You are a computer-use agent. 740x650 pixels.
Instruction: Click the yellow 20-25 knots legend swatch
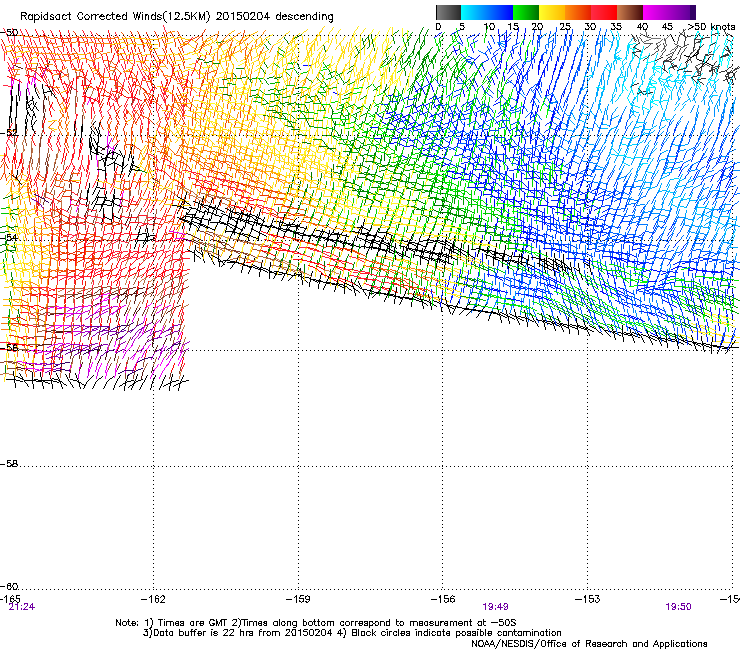(x=552, y=12)
